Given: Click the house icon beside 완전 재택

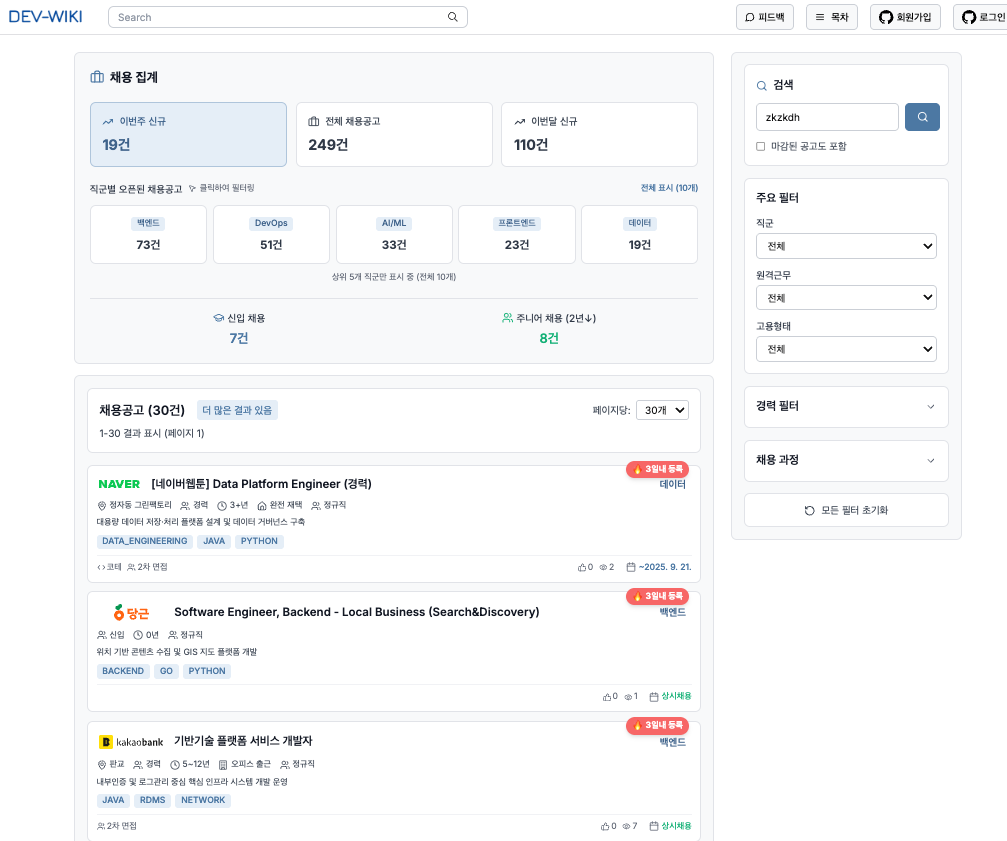Looking at the screenshot, I should tap(261, 505).
